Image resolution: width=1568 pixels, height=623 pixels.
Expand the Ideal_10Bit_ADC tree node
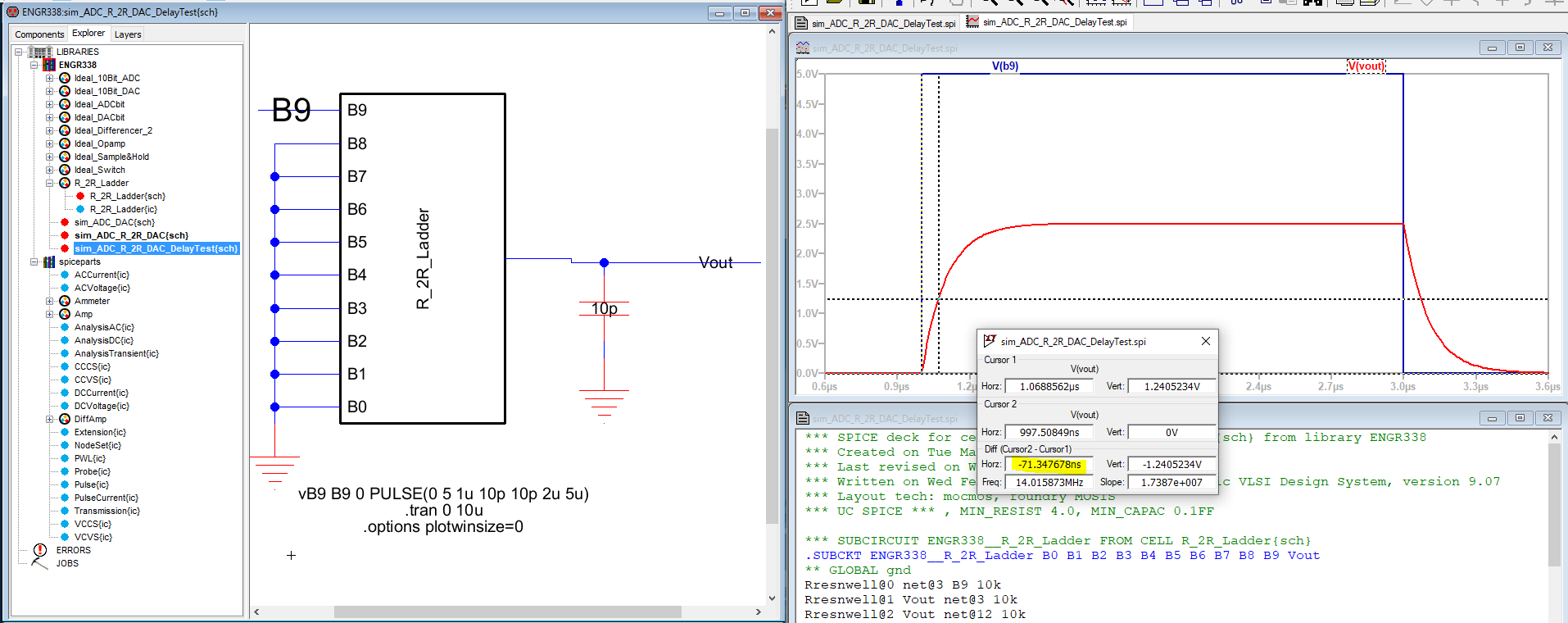49,78
